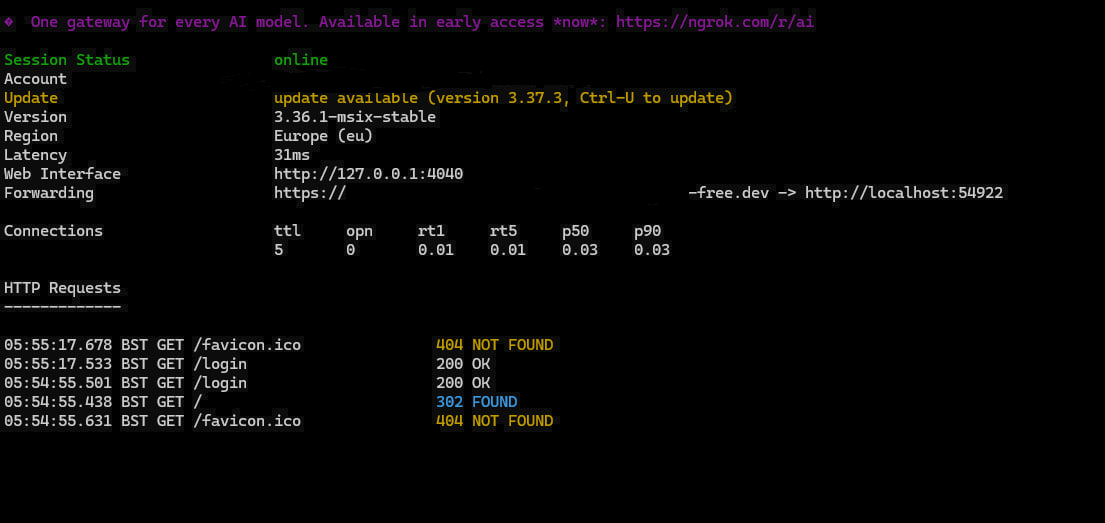Click the 05:55:17.533 GET /login request
Image resolution: width=1105 pixels, height=523 pixels.
point(125,364)
